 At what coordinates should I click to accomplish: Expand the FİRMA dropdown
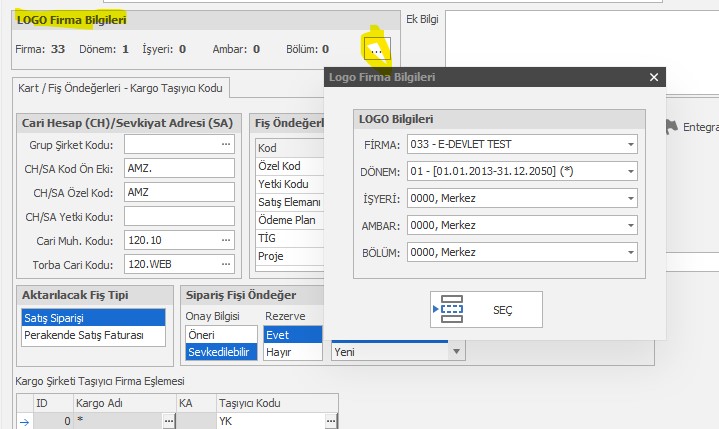click(630, 145)
